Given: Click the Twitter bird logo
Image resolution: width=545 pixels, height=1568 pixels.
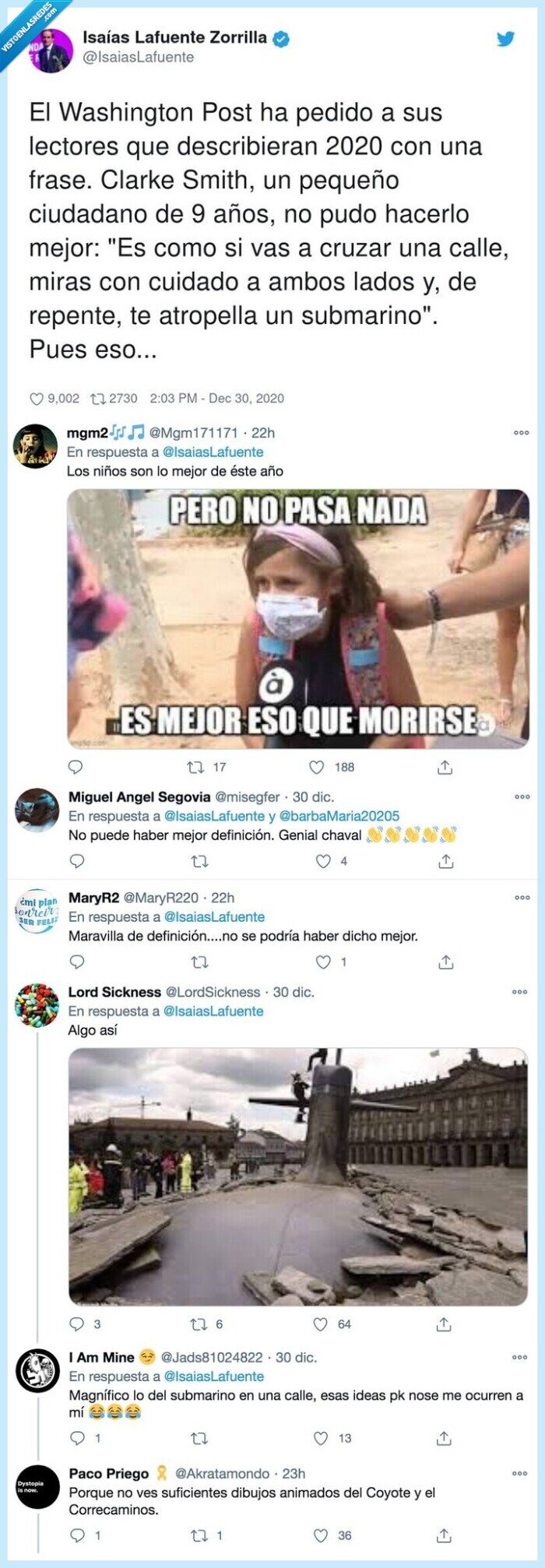Looking at the screenshot, I should coord(506,38).
